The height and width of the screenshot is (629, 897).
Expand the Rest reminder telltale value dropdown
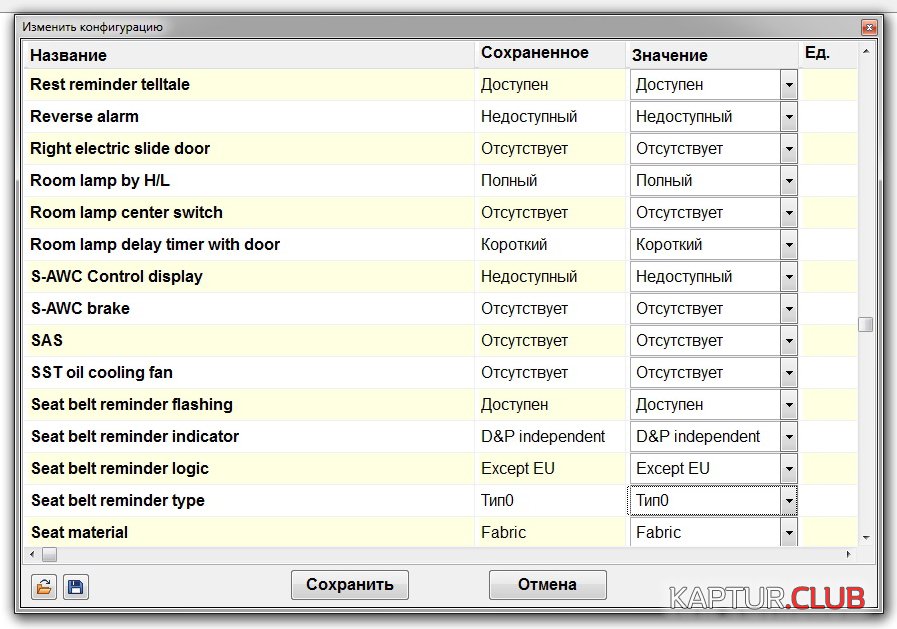tap(788, 85)
